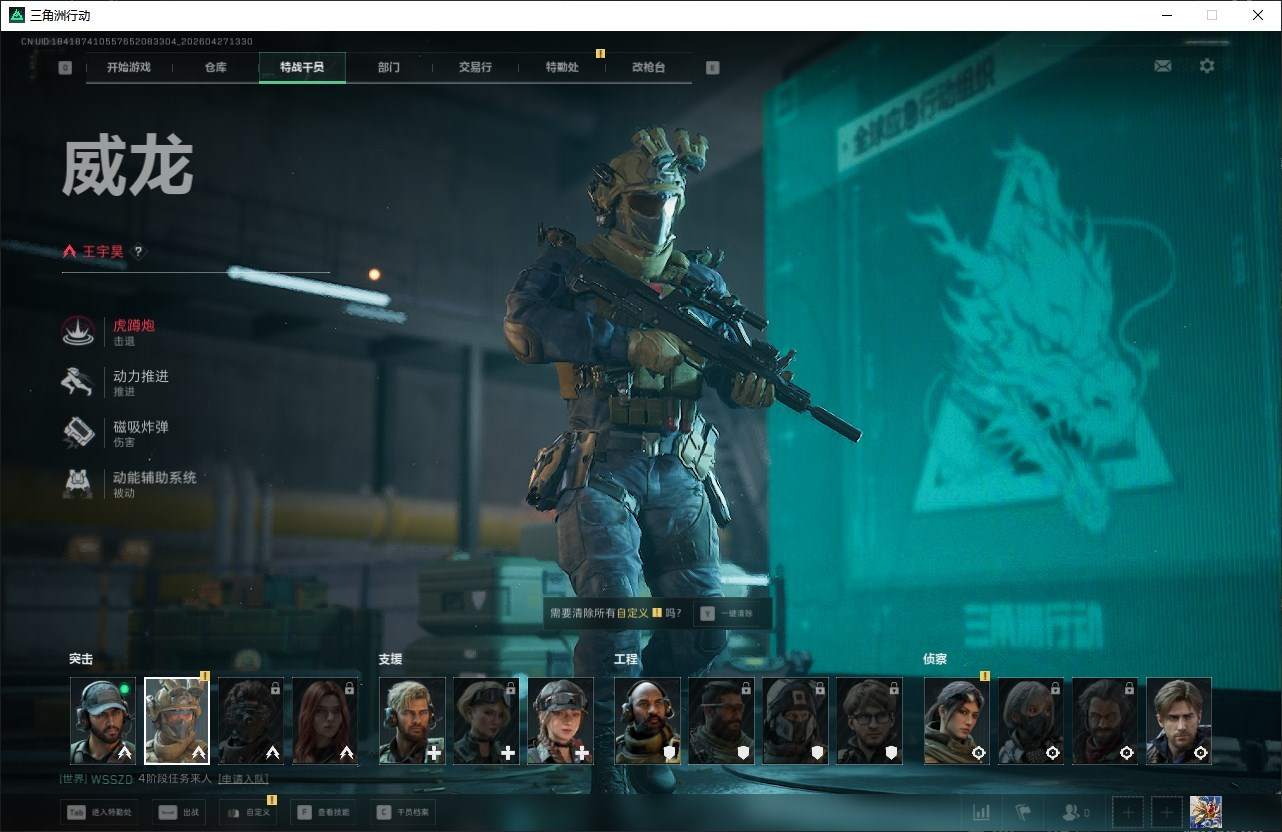Select the locked red-haired 突击 operator
Screen dimensions: 1282x832
[325, 721]
